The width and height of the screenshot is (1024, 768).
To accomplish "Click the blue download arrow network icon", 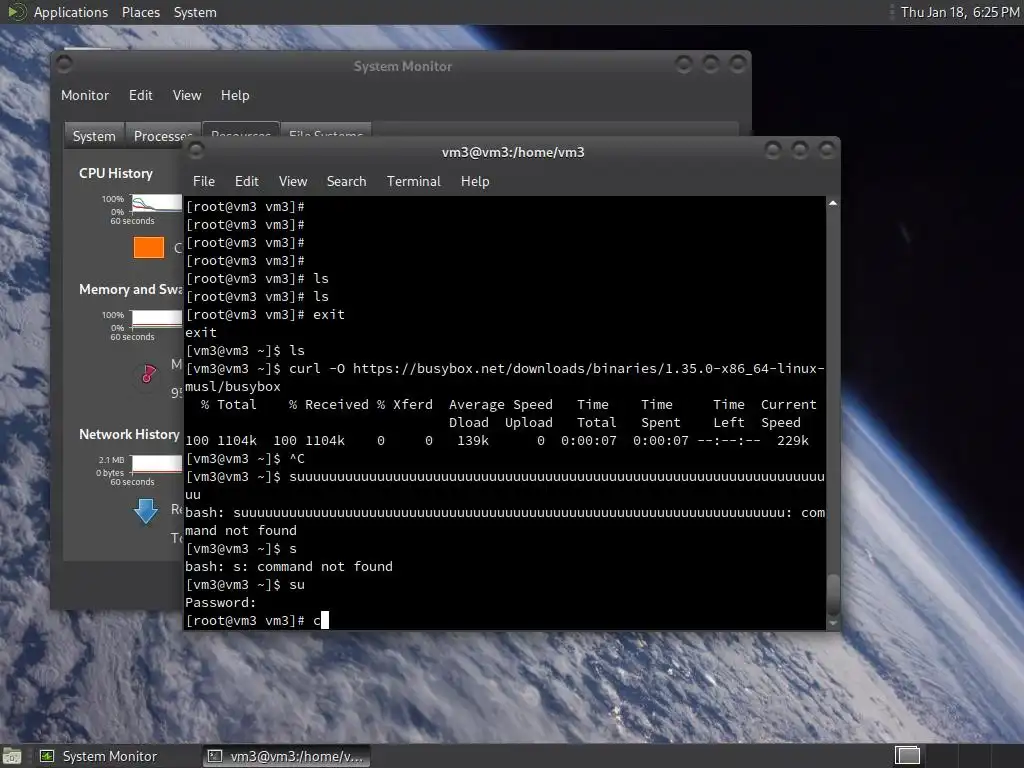I will [x=146, y=511].
